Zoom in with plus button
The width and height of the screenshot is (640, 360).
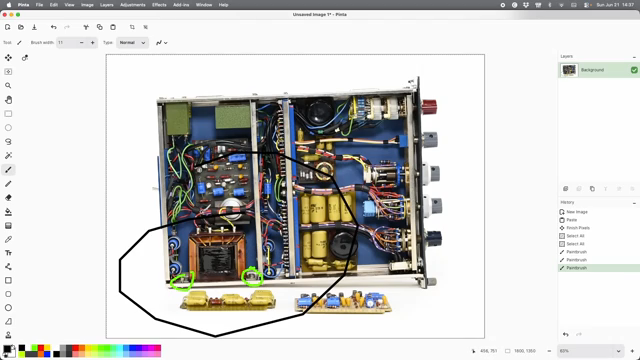click(632, 351)
